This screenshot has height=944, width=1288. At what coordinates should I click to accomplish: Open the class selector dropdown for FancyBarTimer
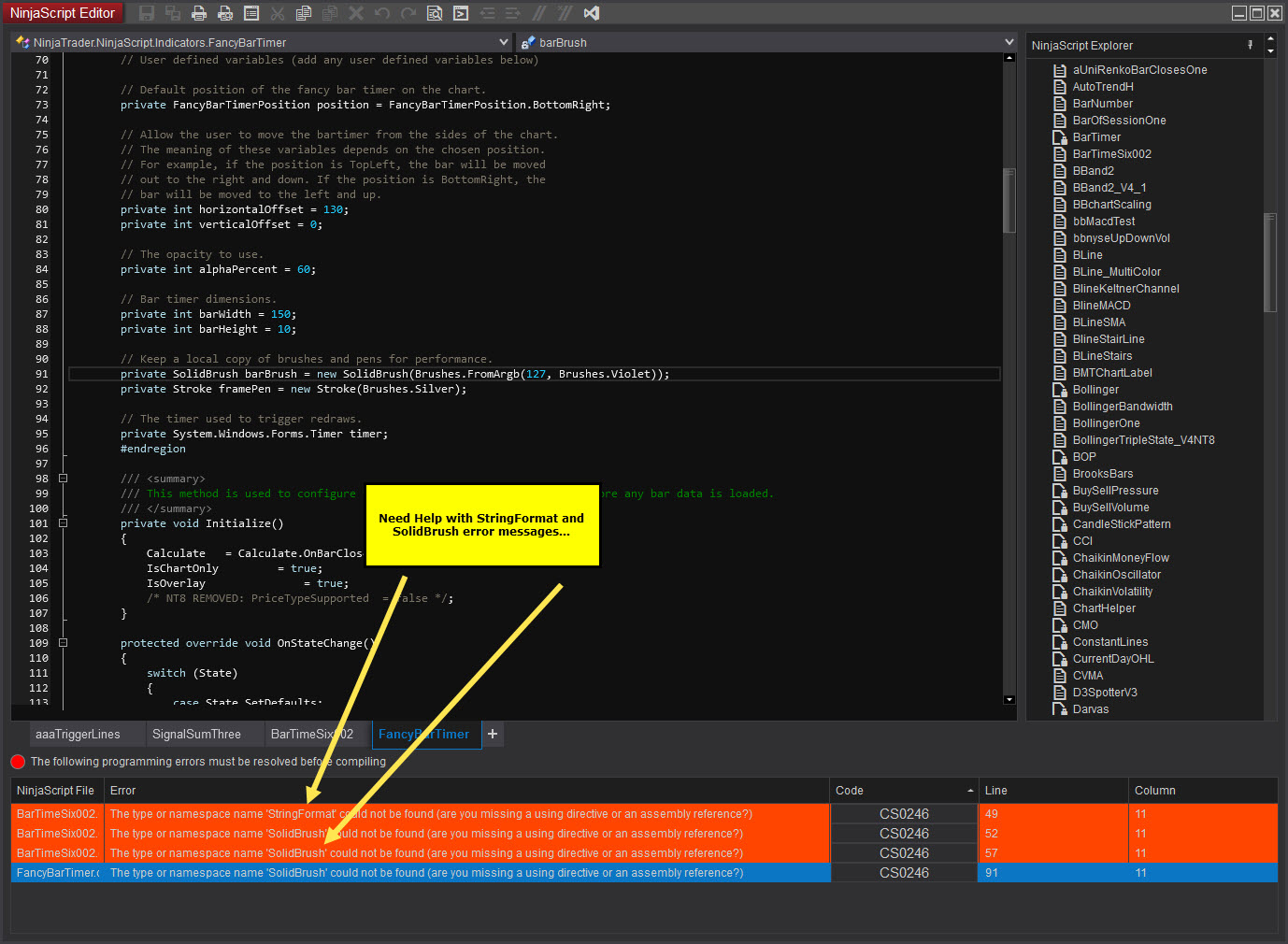pos(504,42)
